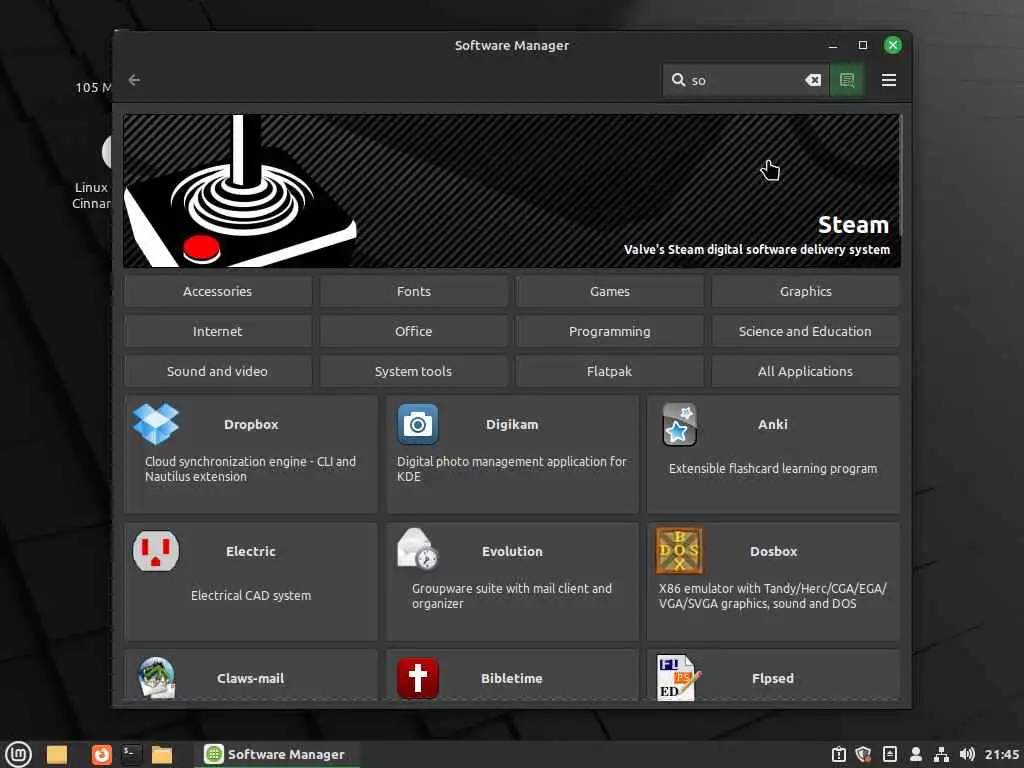Open the Update Manager shield tray icon
1024x768 pixels.
(863, 754)
